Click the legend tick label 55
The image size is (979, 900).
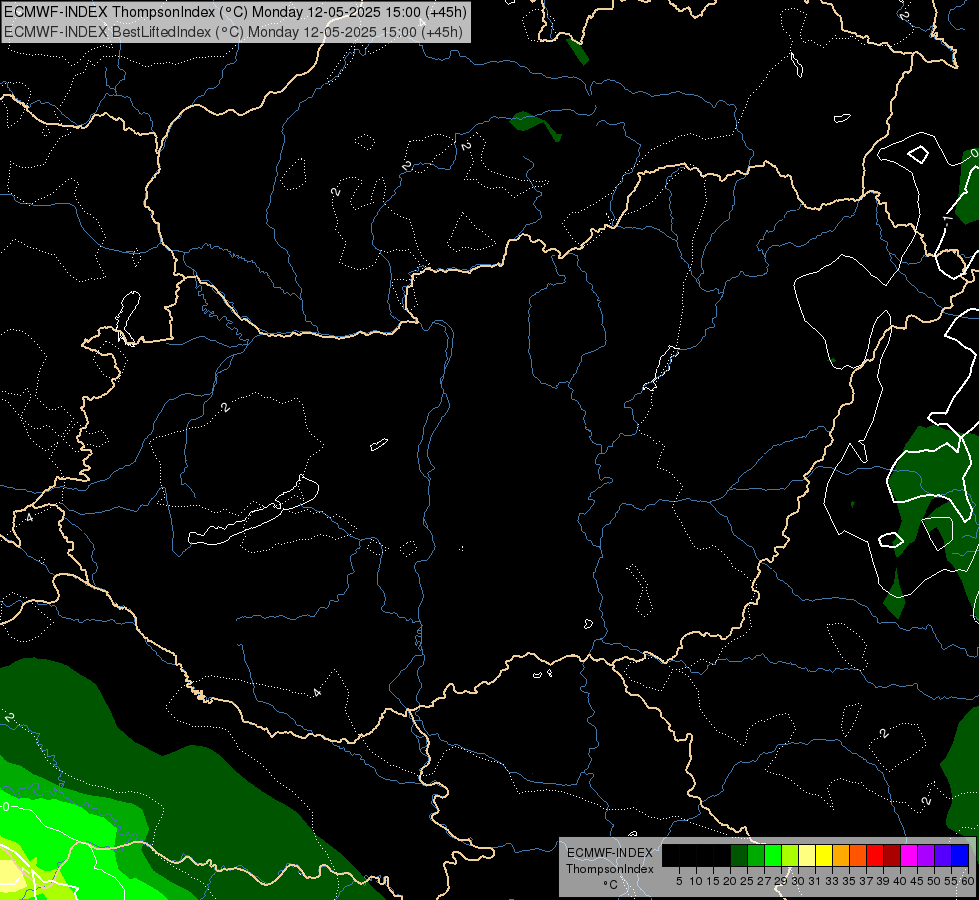click(950, 881)
